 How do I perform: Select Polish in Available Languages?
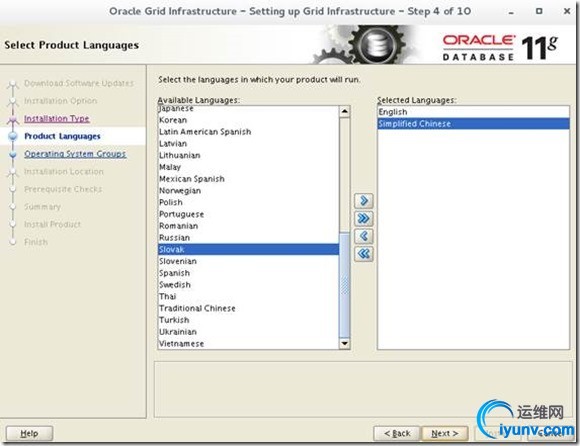pos(248,203)
